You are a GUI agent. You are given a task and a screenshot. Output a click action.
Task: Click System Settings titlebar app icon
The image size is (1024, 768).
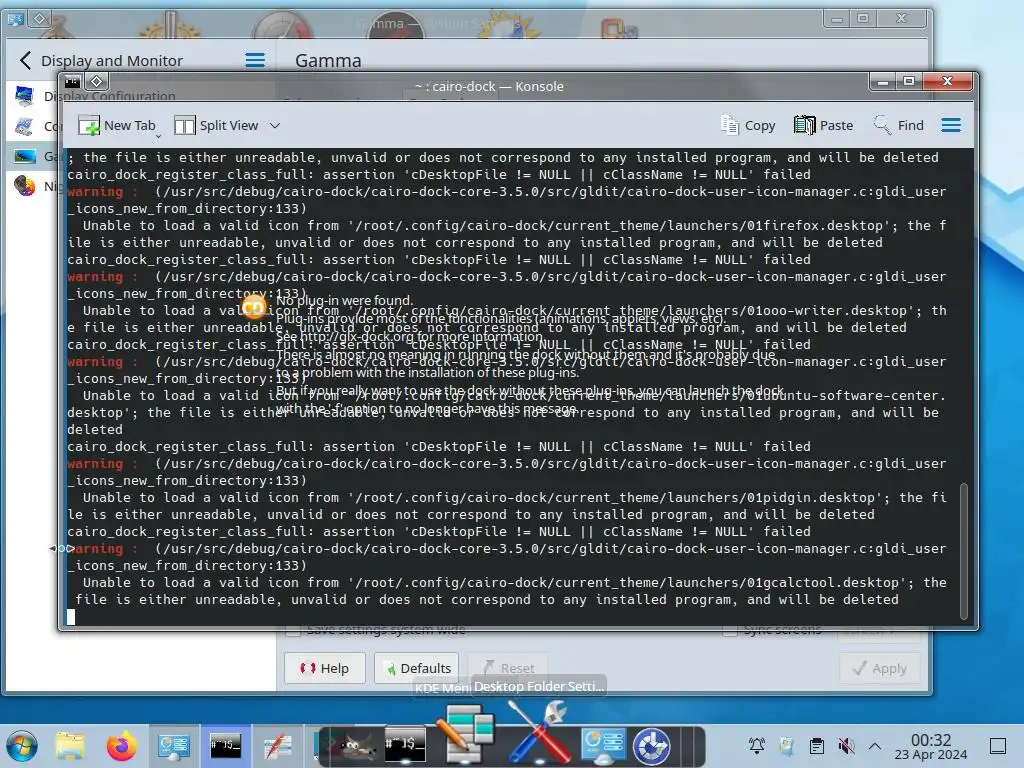click(x=16, y=19)
